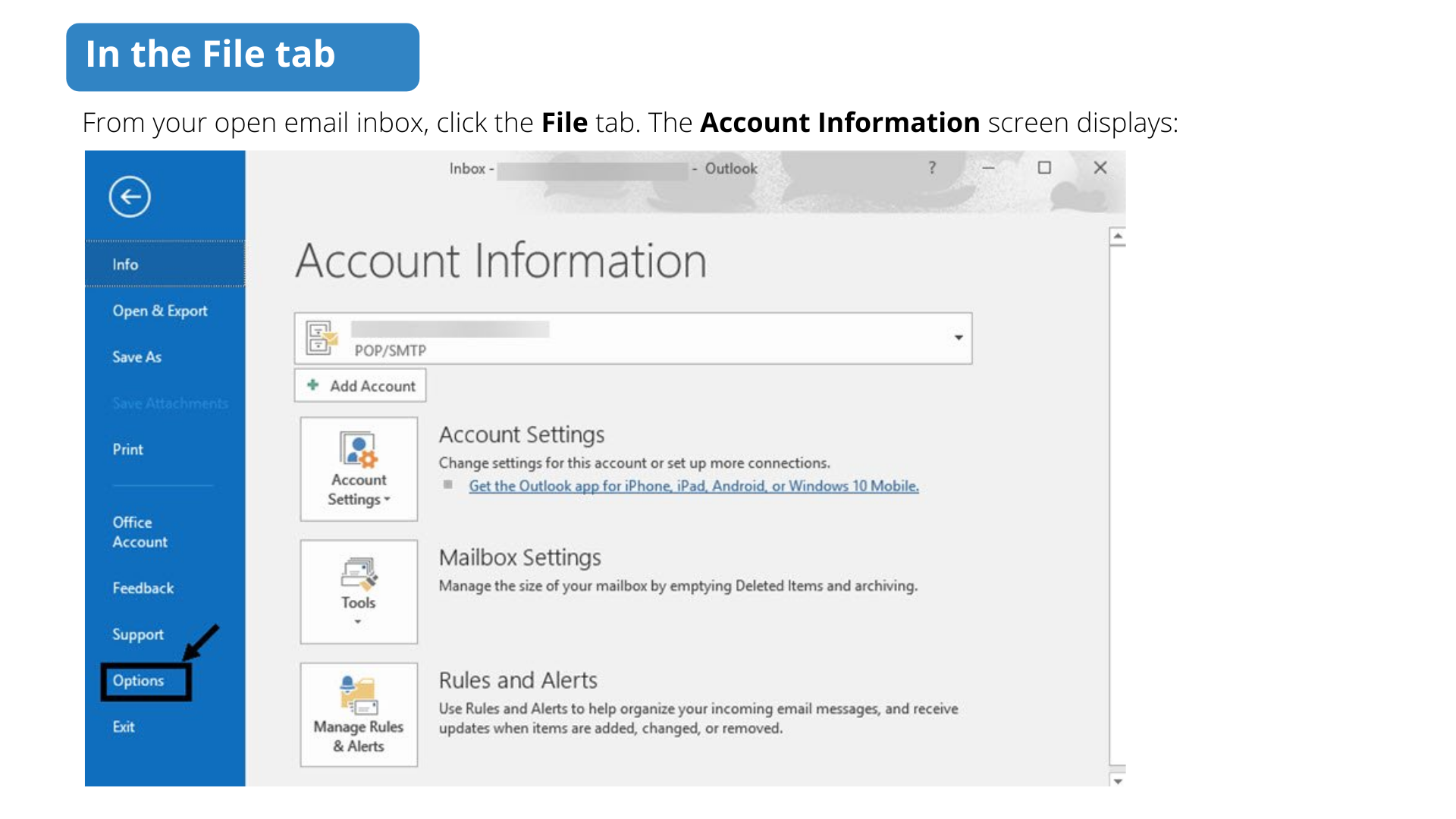Click the help question mark icon
The image size is (1456, 819).
932,168
